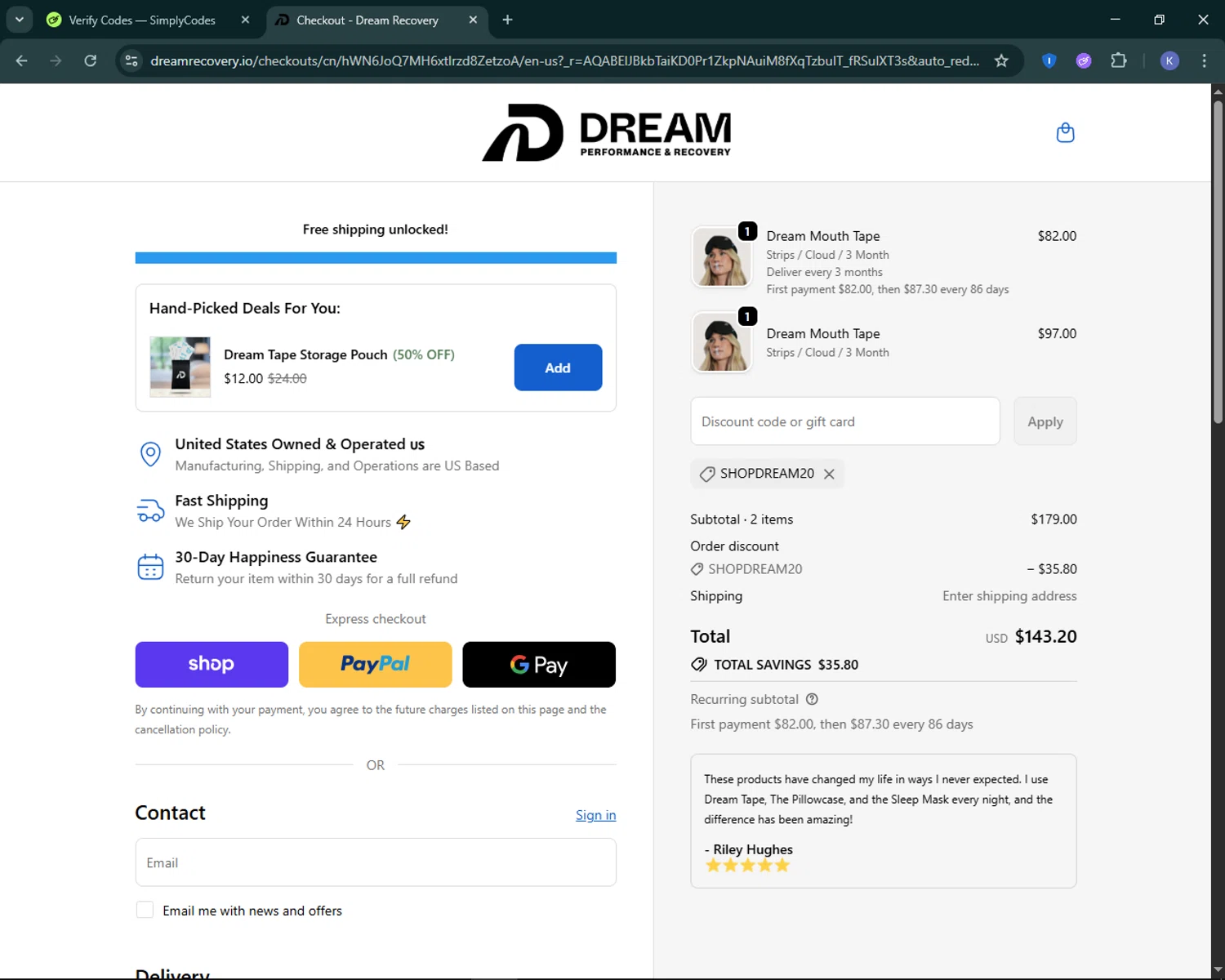Click the total amount '$143.20'

[x=1045, y=636]
